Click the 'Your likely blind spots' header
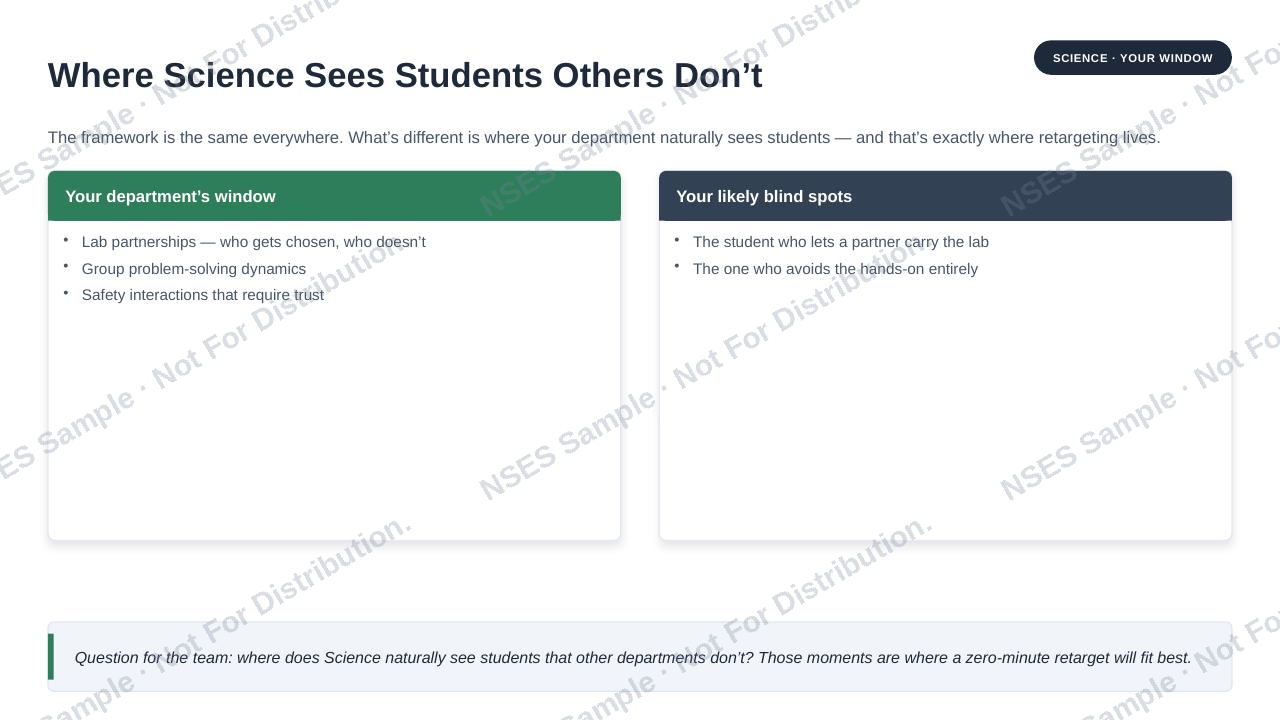The height and width of the screenshot is (720, 1280). tap(945, 196)
